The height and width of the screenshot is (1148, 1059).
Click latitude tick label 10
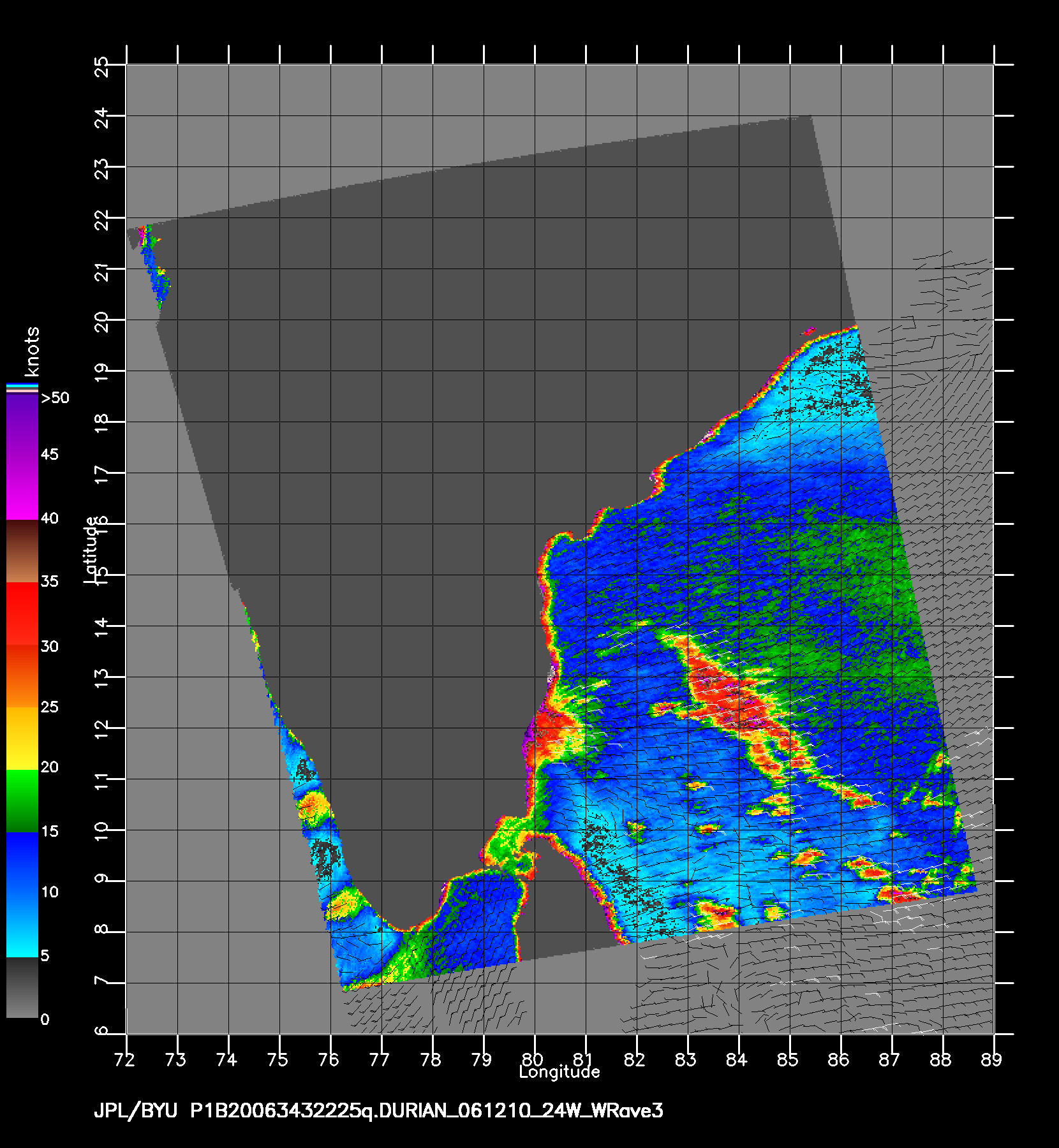click(101, 830)
